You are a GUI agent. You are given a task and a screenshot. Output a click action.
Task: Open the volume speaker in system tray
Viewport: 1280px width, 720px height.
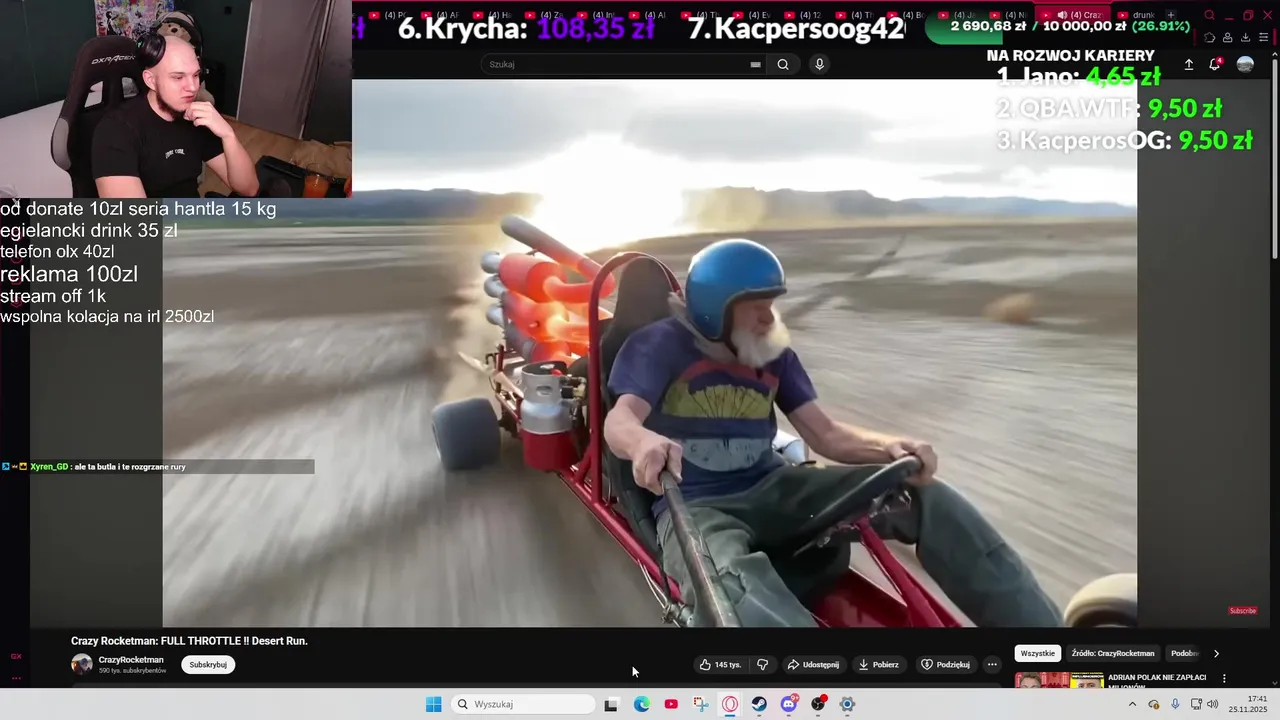coord(1213,704)
